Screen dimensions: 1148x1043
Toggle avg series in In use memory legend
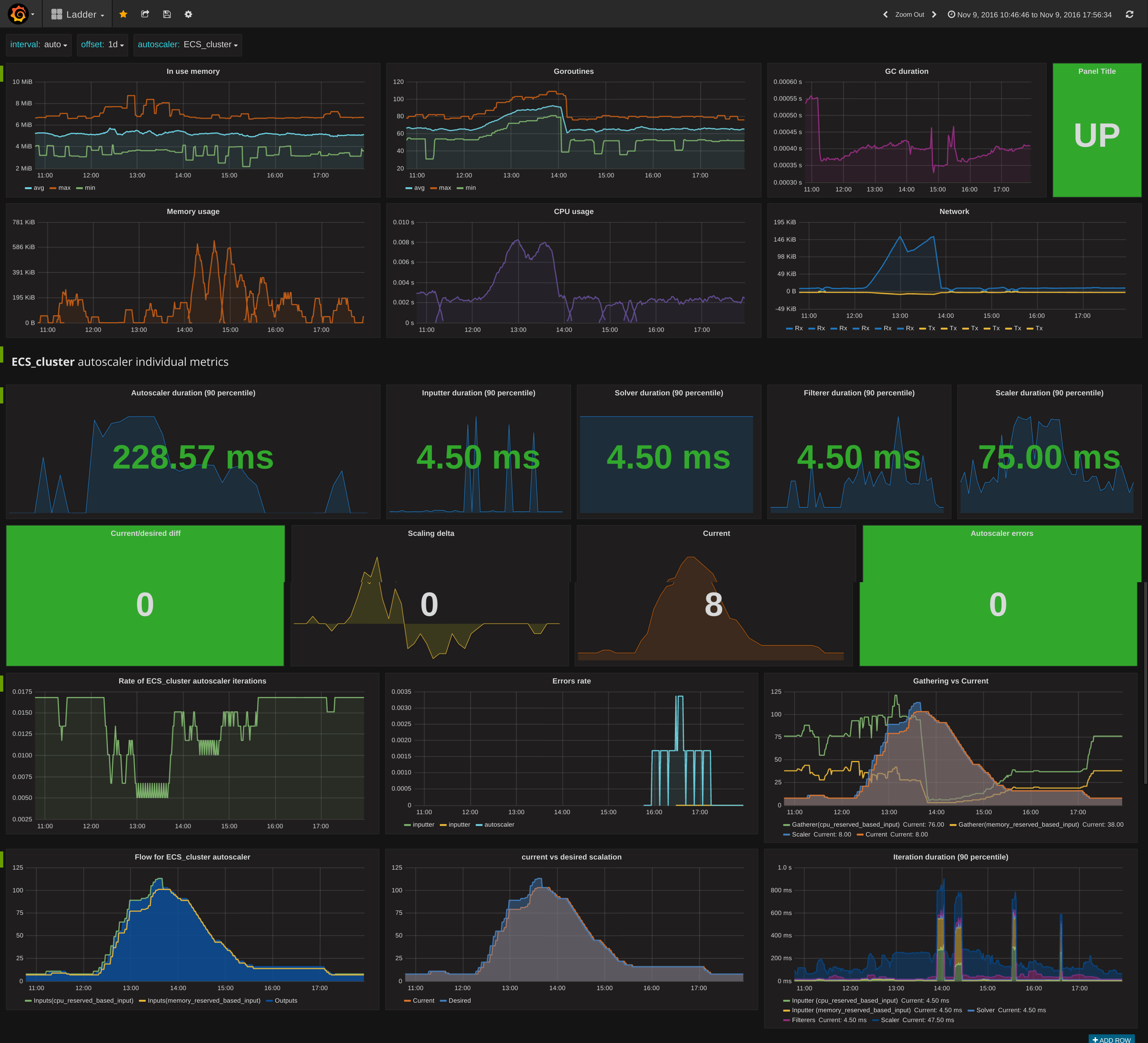38,188
